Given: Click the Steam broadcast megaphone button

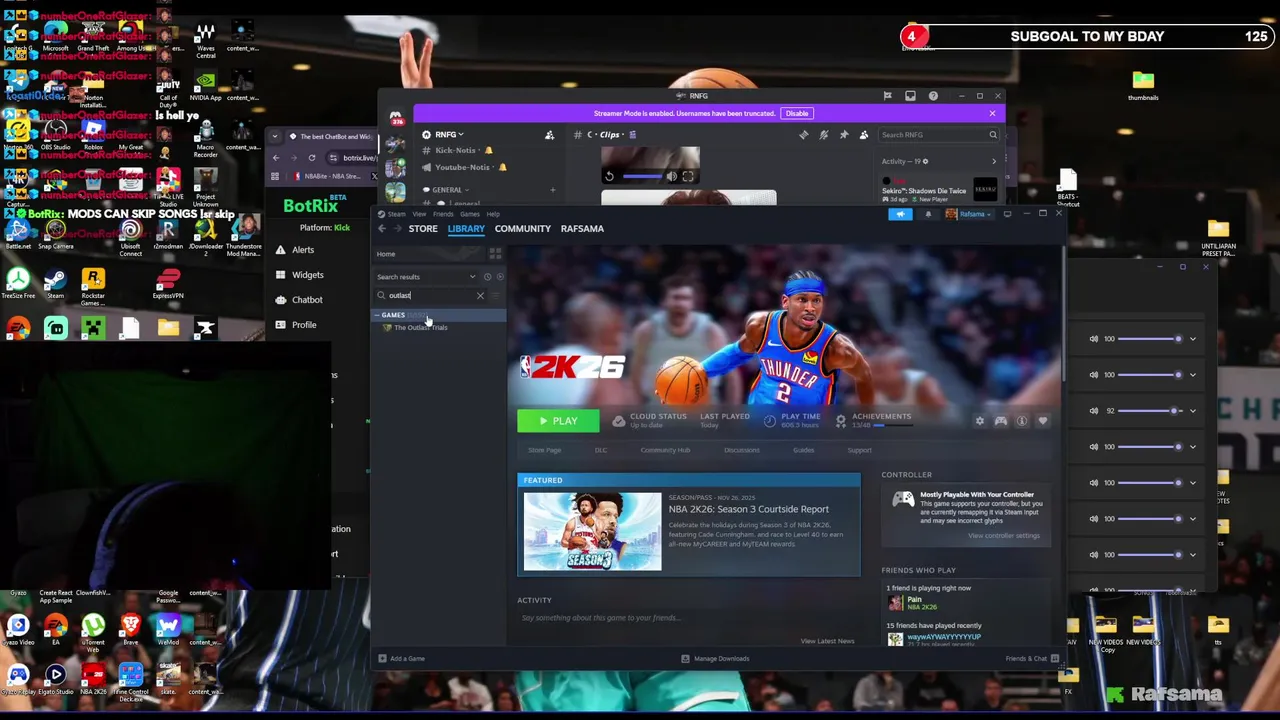Looking at the screenshot, I should click(x=900, y=214).
